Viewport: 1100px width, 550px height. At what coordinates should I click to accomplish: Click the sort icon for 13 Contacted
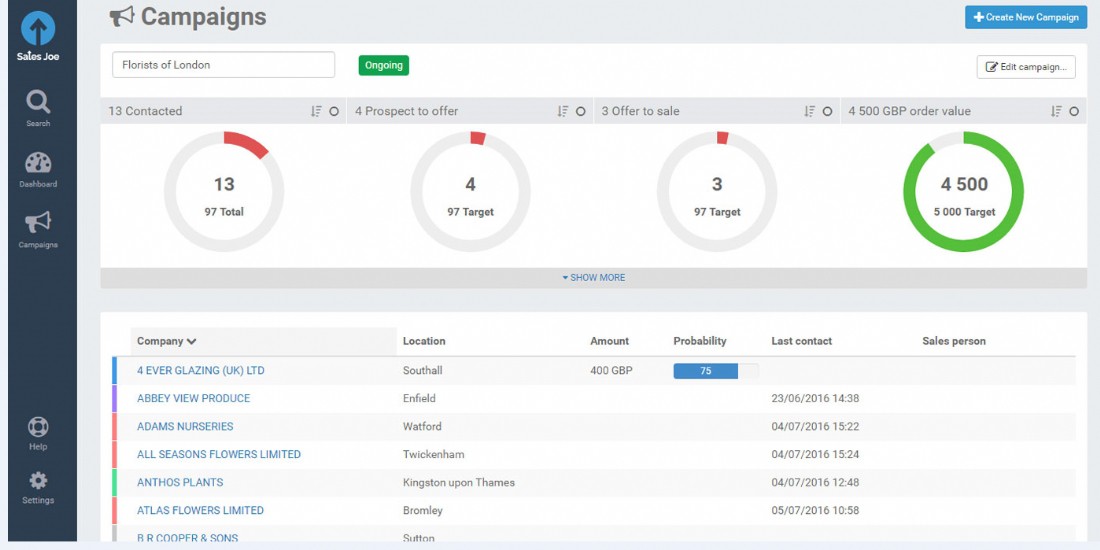point(316,111)
